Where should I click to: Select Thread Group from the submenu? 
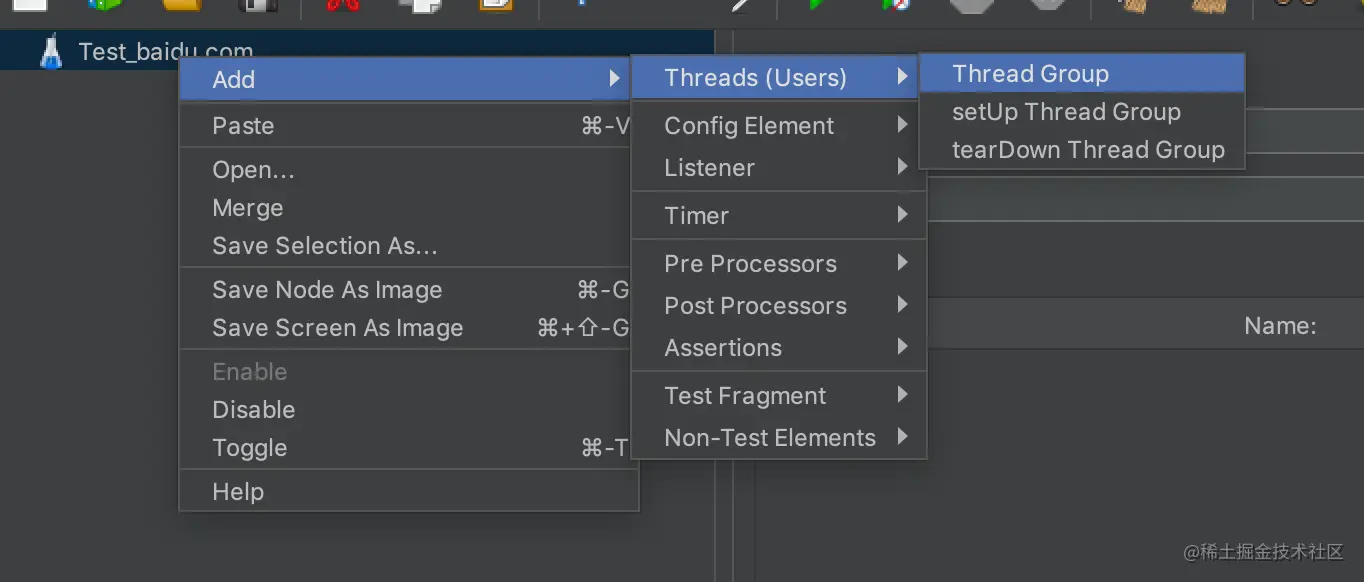point(1030,74)
